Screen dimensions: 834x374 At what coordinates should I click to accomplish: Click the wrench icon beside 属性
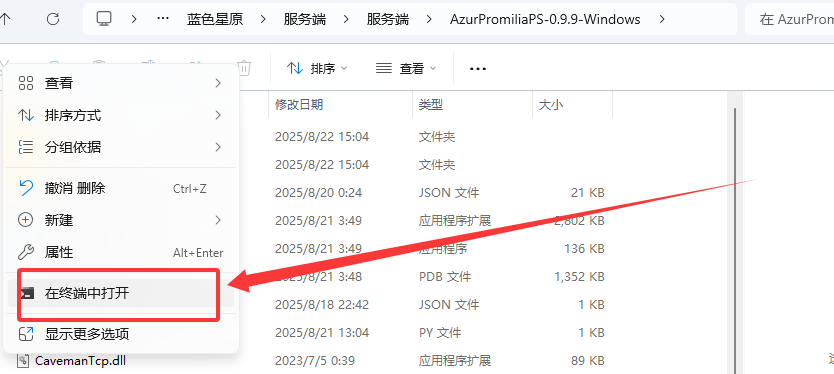(x=26, y=252)
